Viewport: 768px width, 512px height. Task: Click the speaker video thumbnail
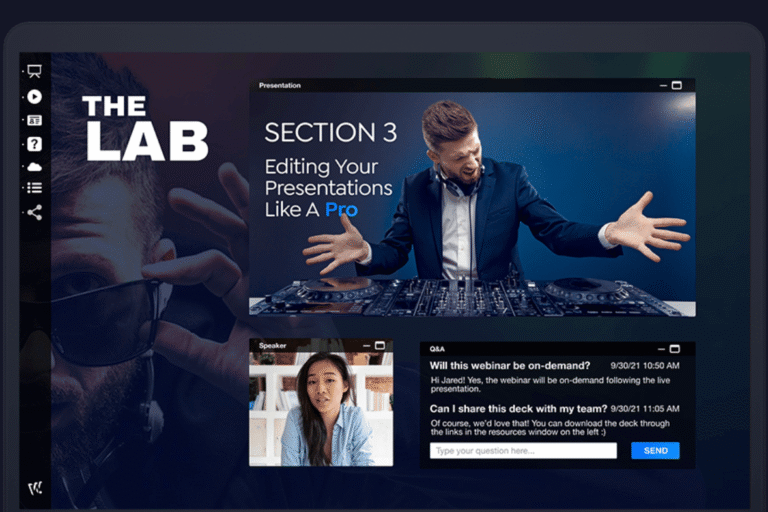tap(321, 409)
